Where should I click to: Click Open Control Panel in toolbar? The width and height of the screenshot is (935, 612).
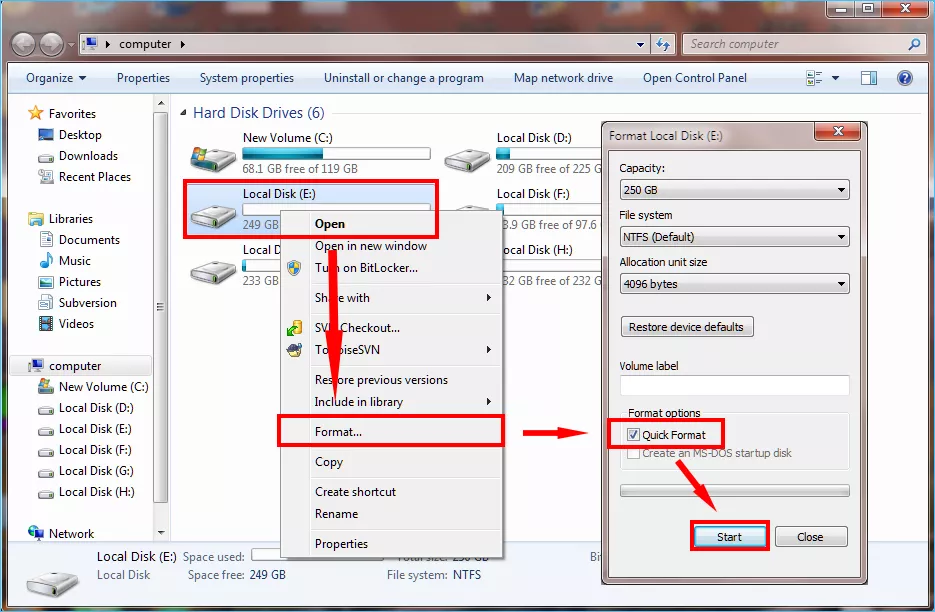tap(695, 78)
